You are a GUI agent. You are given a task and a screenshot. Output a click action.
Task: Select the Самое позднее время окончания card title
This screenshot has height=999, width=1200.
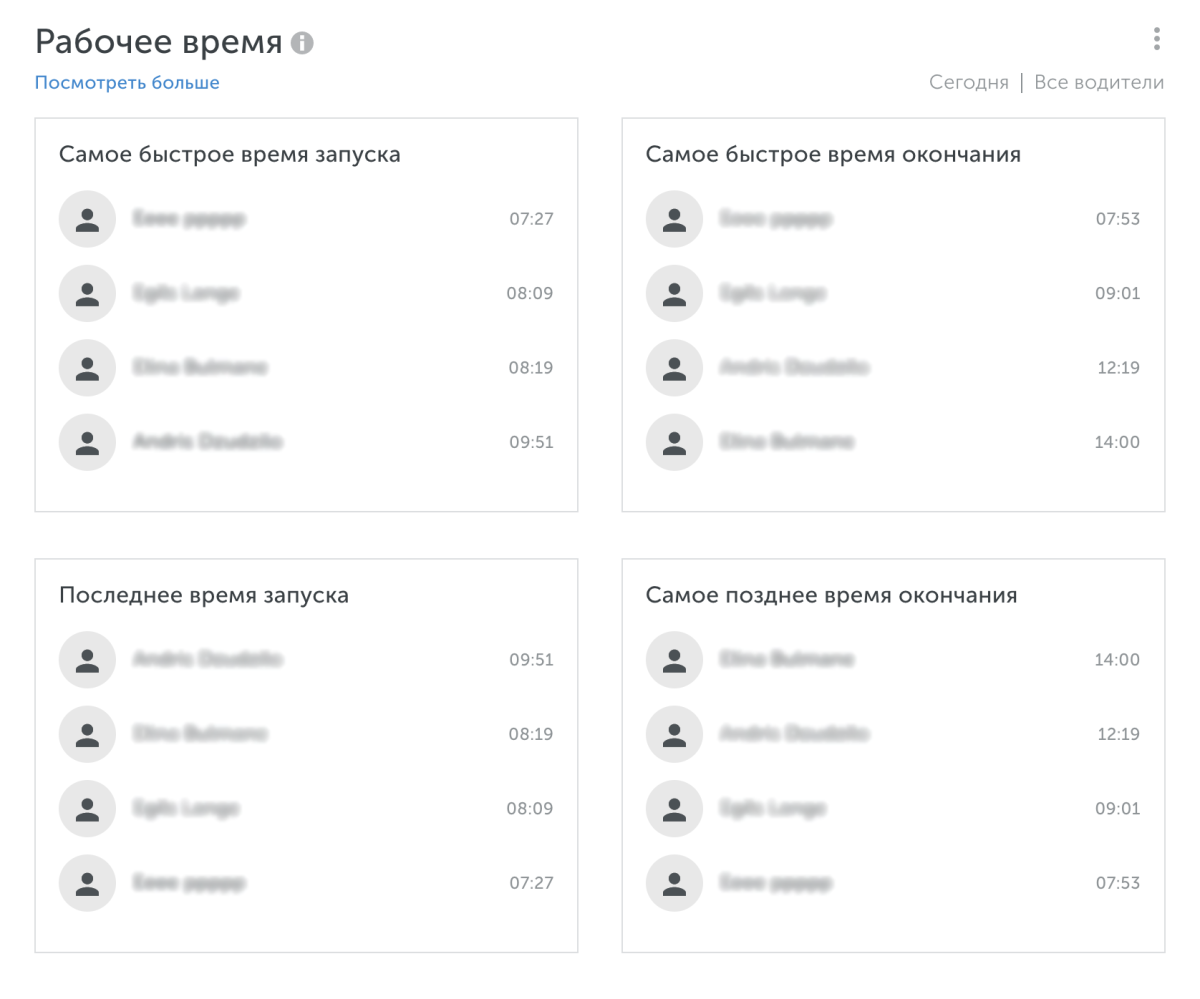coord(831,596)
